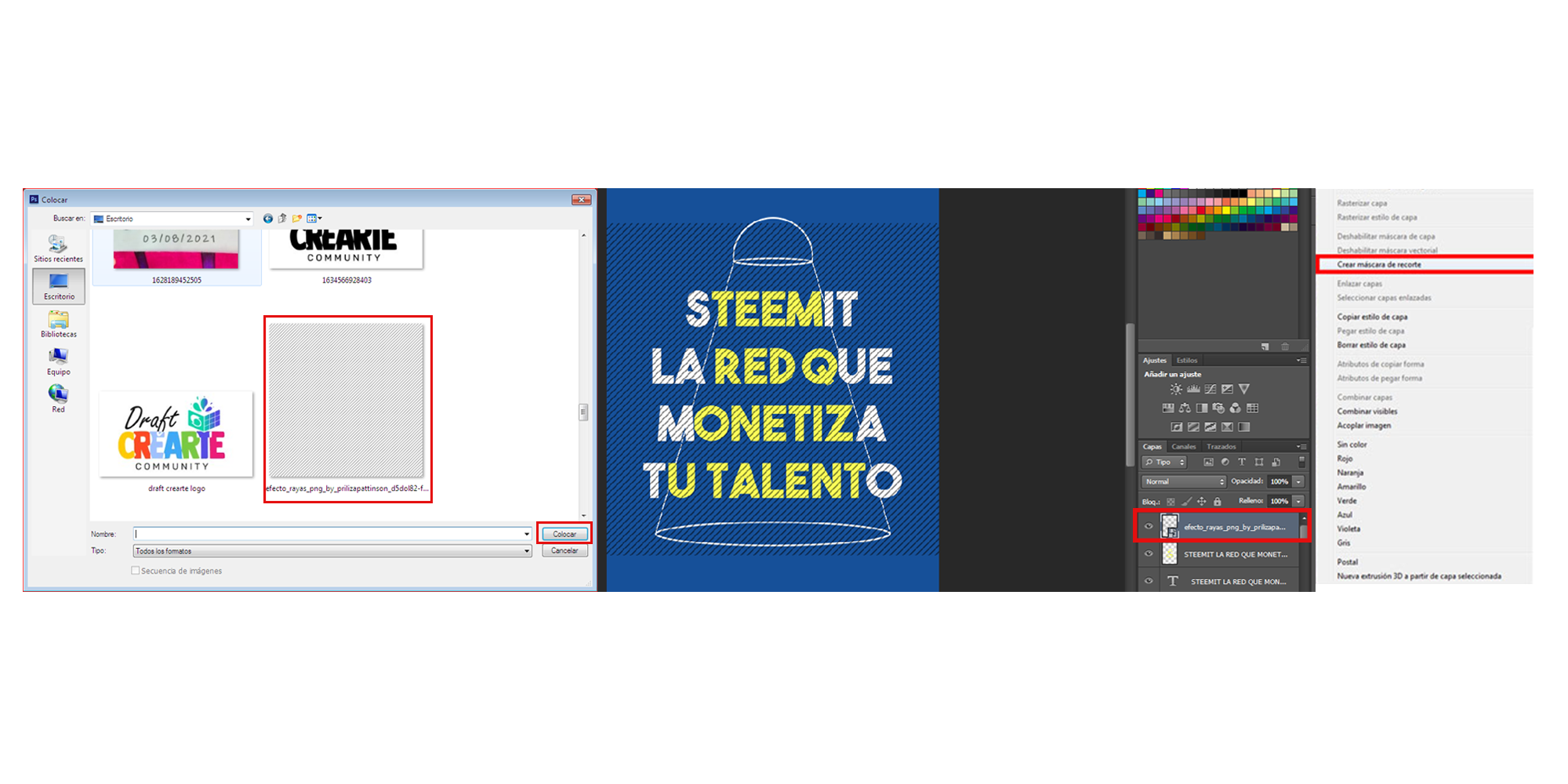Viewport: 1568px width, 784px height.
Task: Add a Color Balance adjustment (scales icon)
Action: pos(1185,408)
